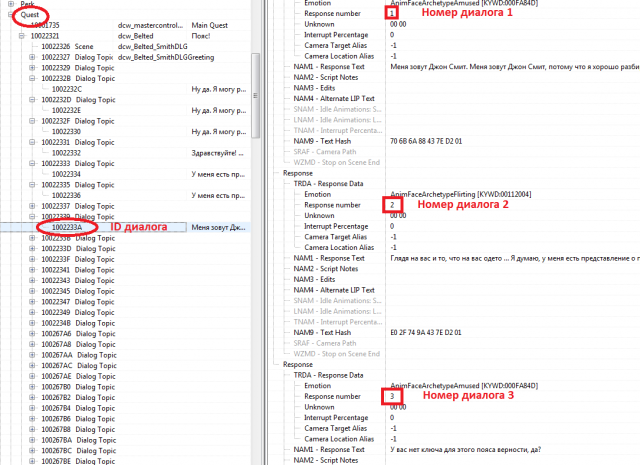
Task: Click Response number value 2
Action: (x=392, y=205)
